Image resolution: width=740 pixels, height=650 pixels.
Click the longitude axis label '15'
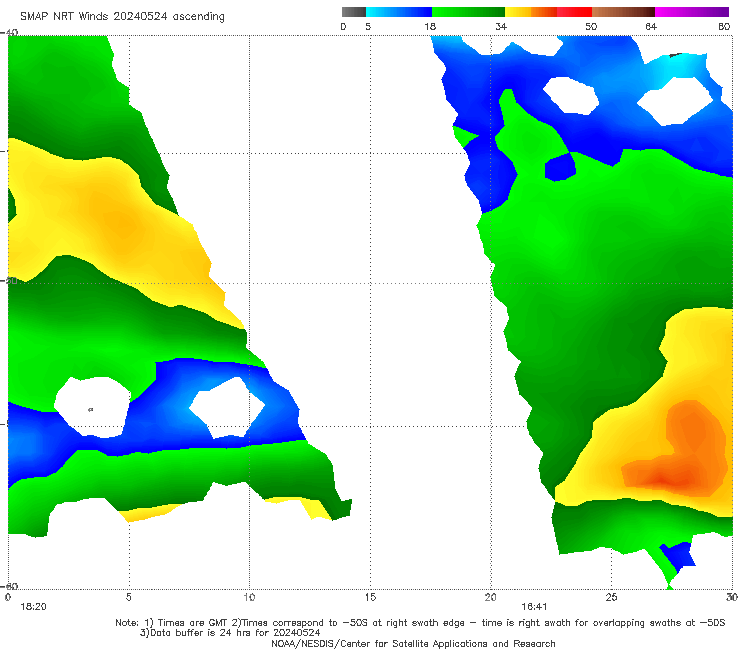point(370,598)
